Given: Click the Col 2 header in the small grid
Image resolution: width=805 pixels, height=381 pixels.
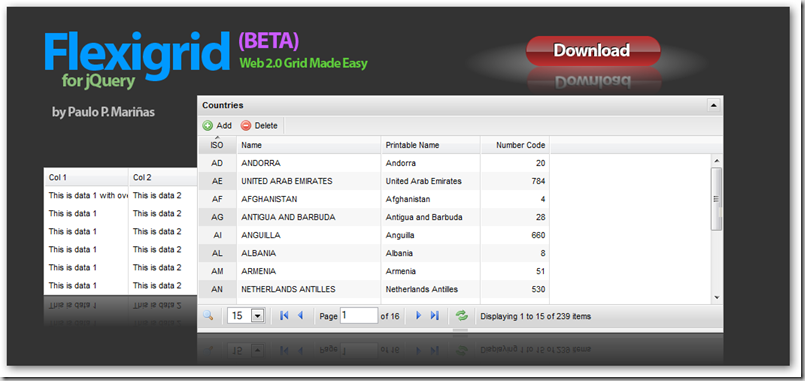Looking at the screenshot, I should (163, 178).
